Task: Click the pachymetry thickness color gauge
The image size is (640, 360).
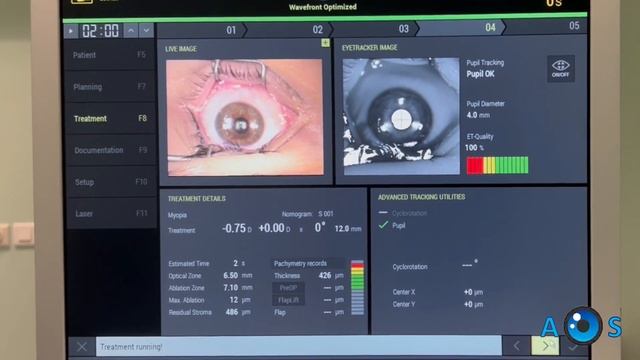Action: (x=358, y=288)
